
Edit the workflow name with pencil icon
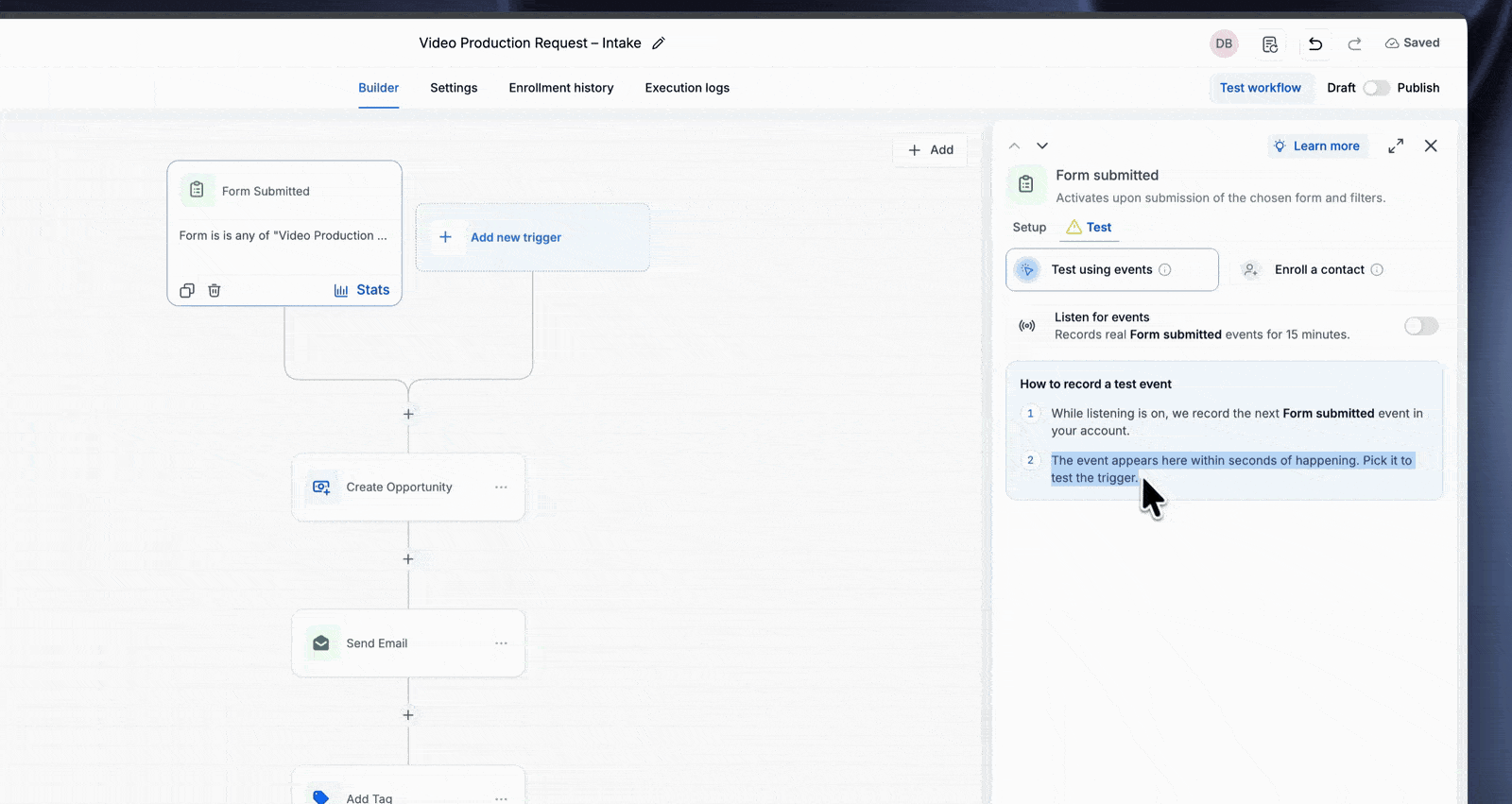pyautogui.click(x=659, y=43)
